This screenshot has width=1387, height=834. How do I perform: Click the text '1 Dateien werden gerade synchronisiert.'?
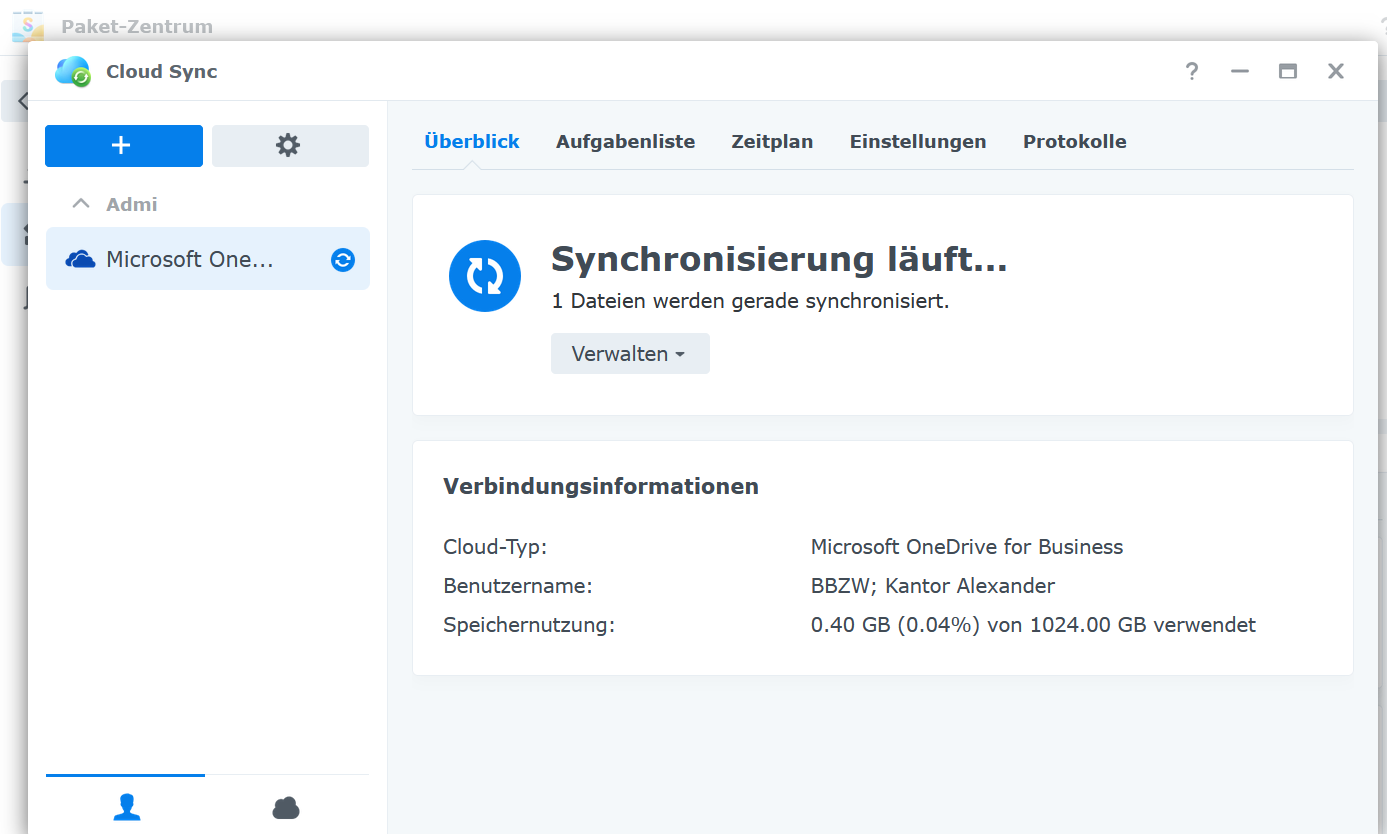pos(750,301)
